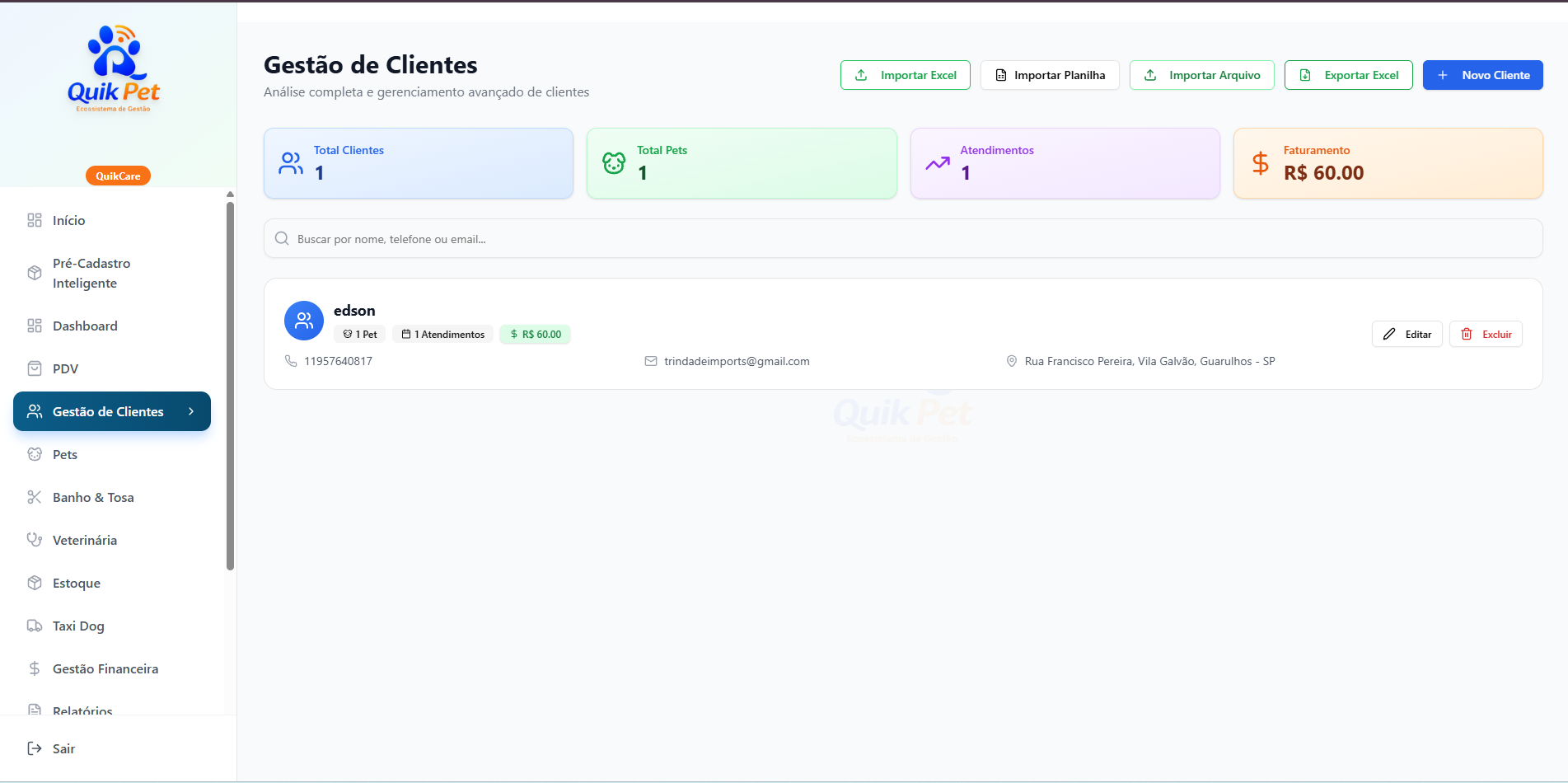Image resolution: width=1568 pixels, height=783 pixels.
Task: Click Importar Planilha button
Action: pyautogui.click(x=1050, y=75)
